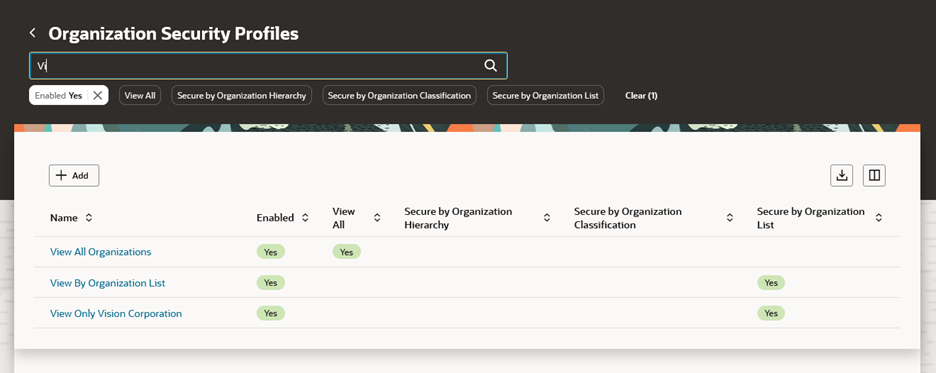
Task: Sort by the Enabled column
Action: coord(305,218)
